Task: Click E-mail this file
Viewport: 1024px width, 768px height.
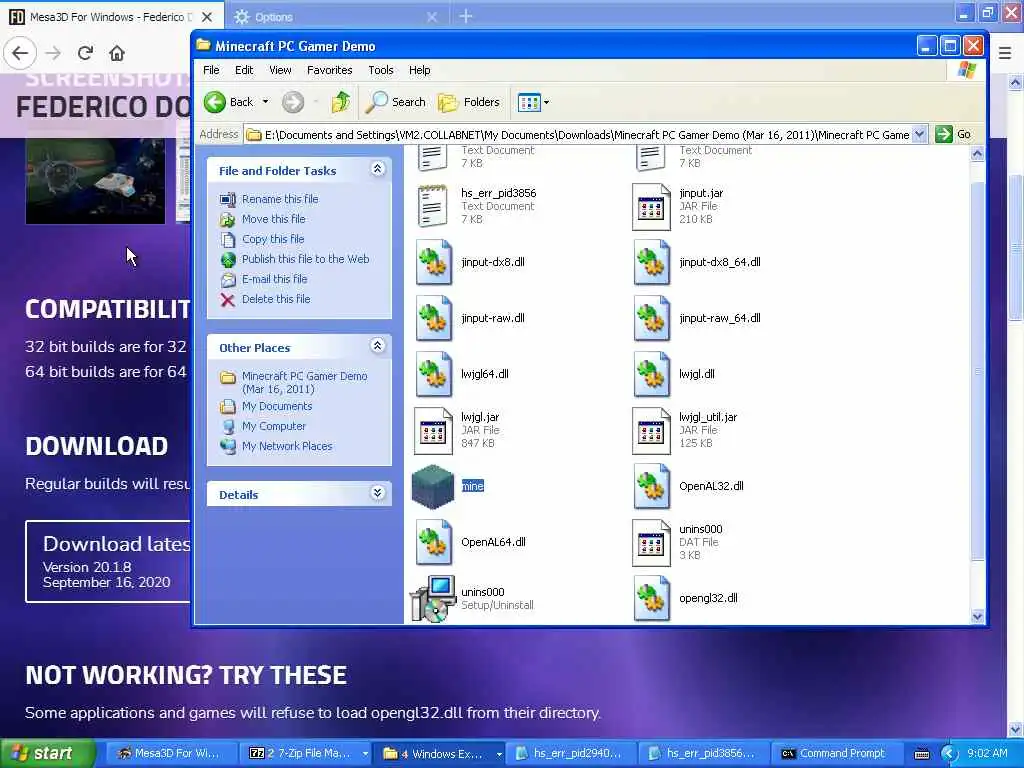Action: (274, 279)
